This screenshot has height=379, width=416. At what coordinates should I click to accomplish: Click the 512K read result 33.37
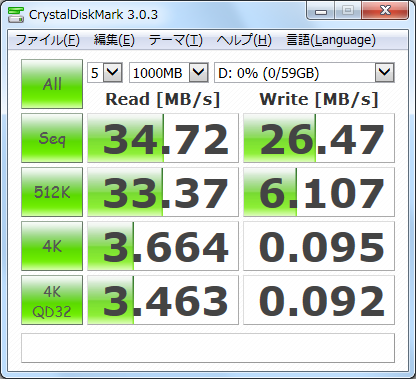(163, 192)
